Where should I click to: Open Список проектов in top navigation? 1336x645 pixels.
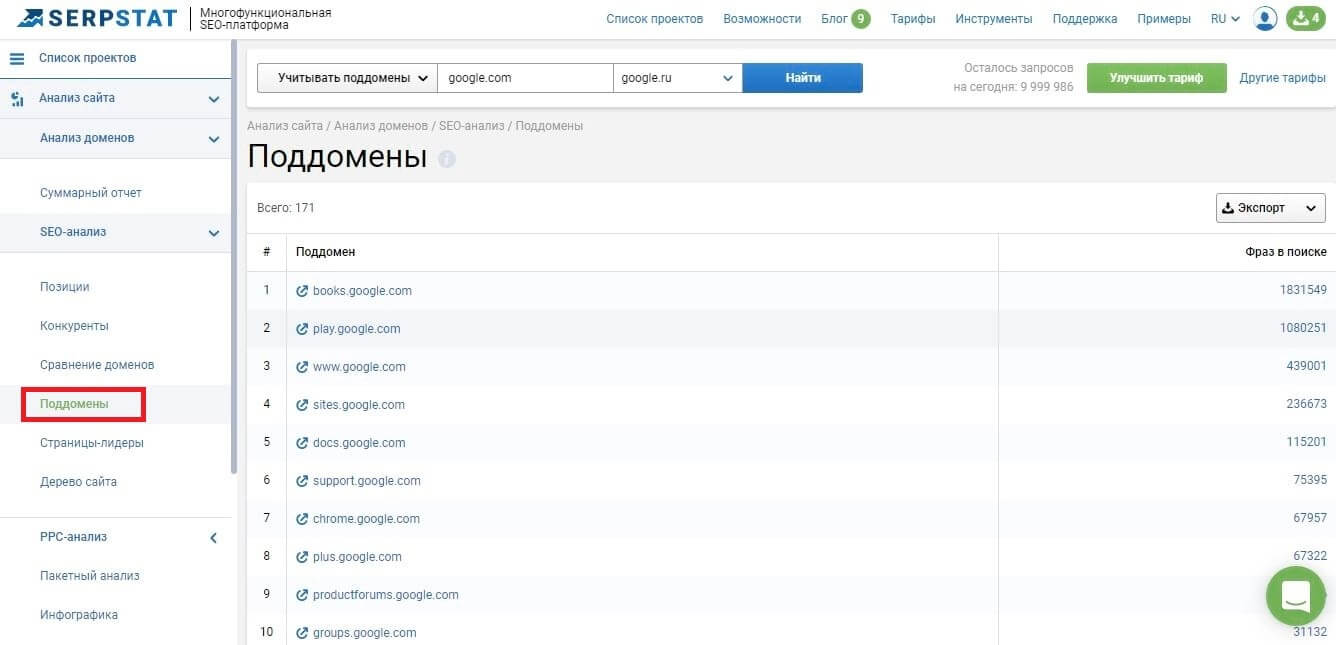tap(654, 19)
